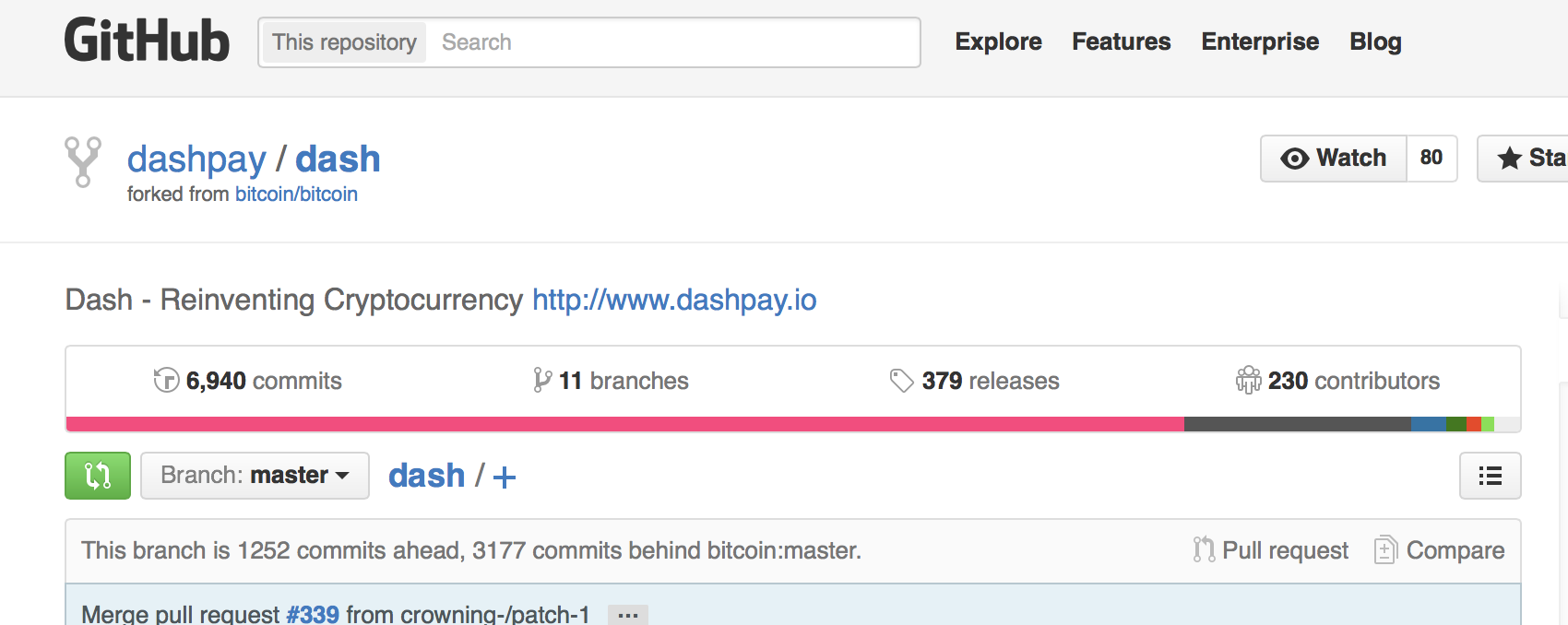Image resolution: width=1568 pixels, height=625 pixels.
Task: Open 379 releases
Action: (974, 380)
